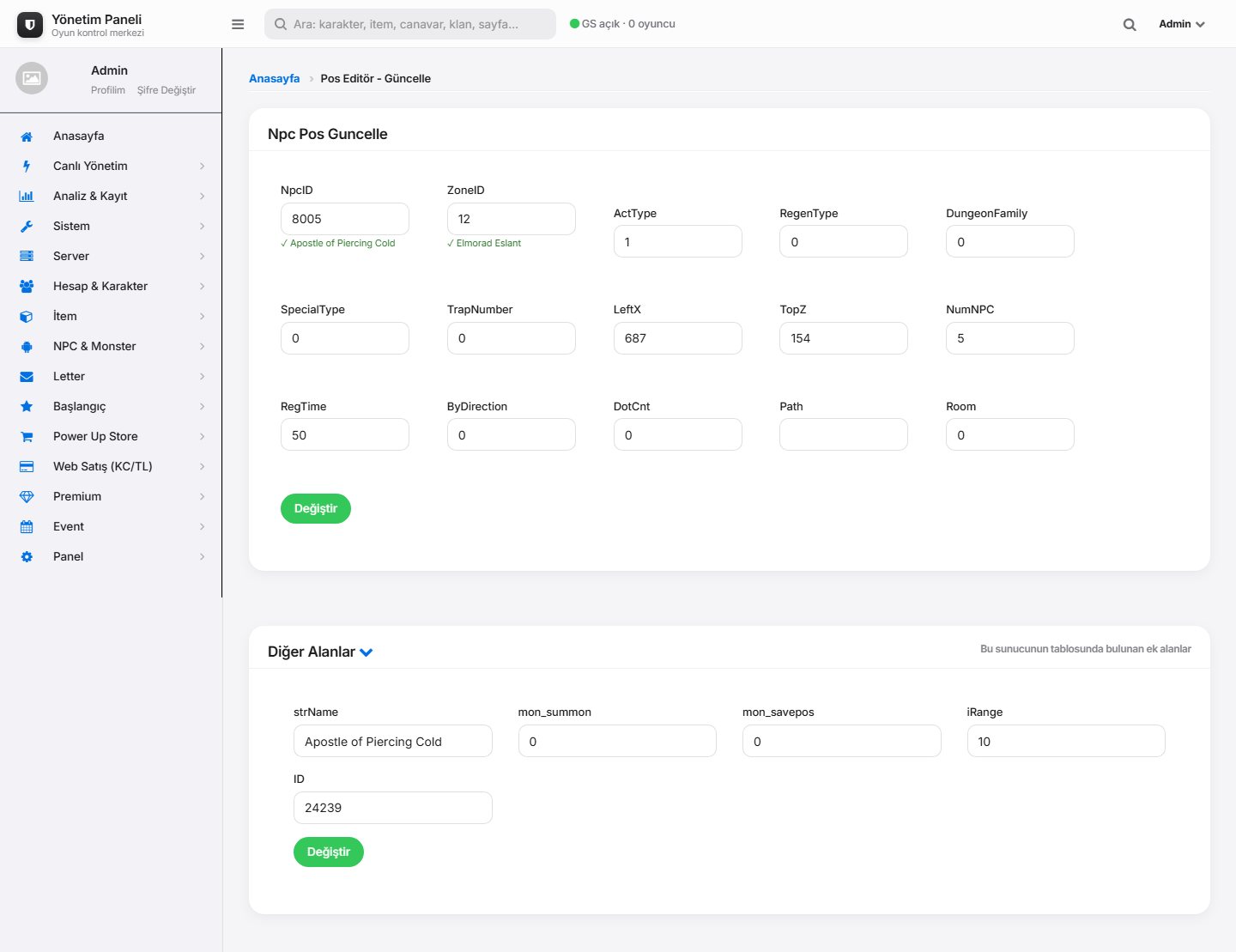The width and height of the screenshot is (1236, 952).
Task: Click the Admin profile avatar image
Action: pyautogui.click(x=32, y=78)
